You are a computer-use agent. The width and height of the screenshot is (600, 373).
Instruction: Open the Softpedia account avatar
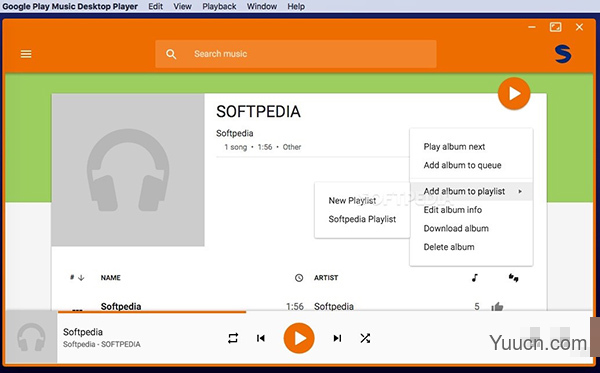pyautogui.click(x=563, y=54)
